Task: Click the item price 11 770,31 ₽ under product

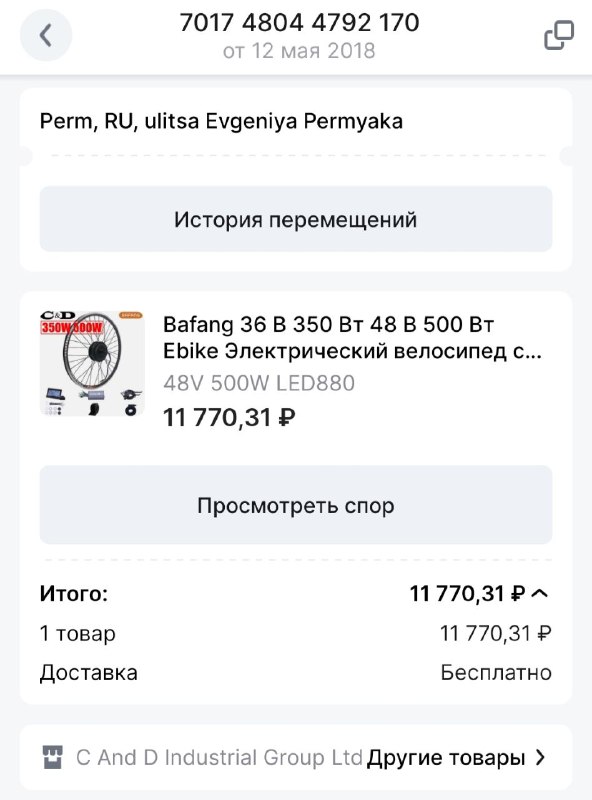Action: click(229, 417)
